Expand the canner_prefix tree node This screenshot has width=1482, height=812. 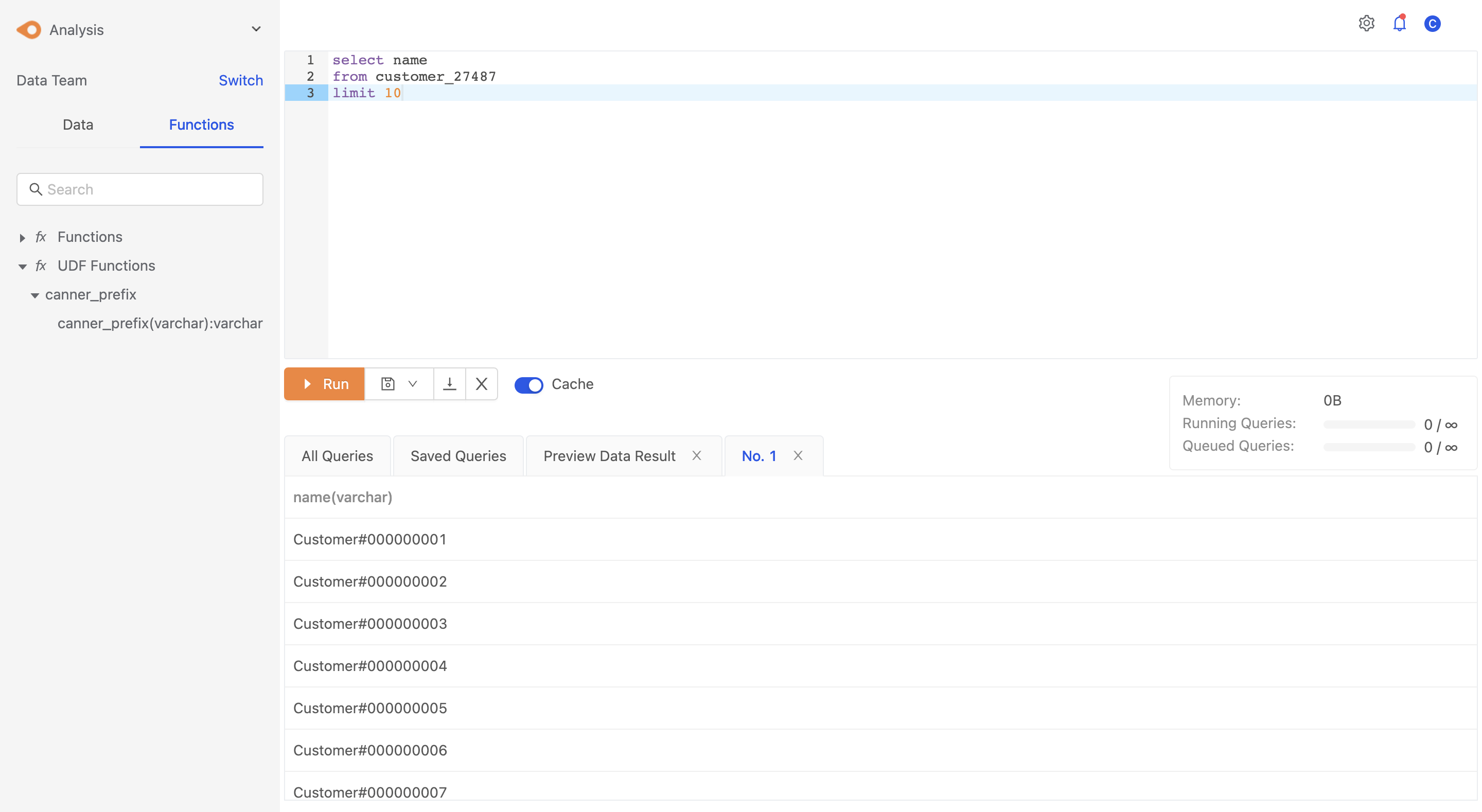click(34, 294)
